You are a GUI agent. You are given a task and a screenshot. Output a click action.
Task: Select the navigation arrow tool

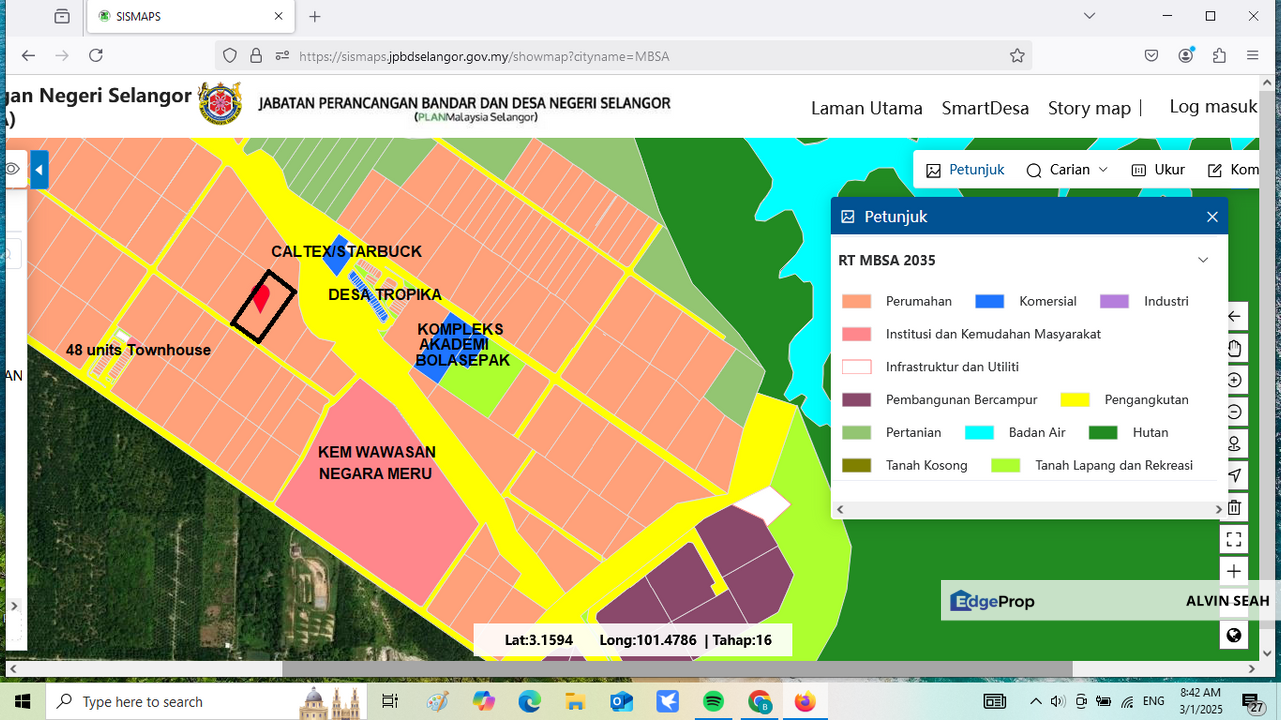click(1234, 475)
